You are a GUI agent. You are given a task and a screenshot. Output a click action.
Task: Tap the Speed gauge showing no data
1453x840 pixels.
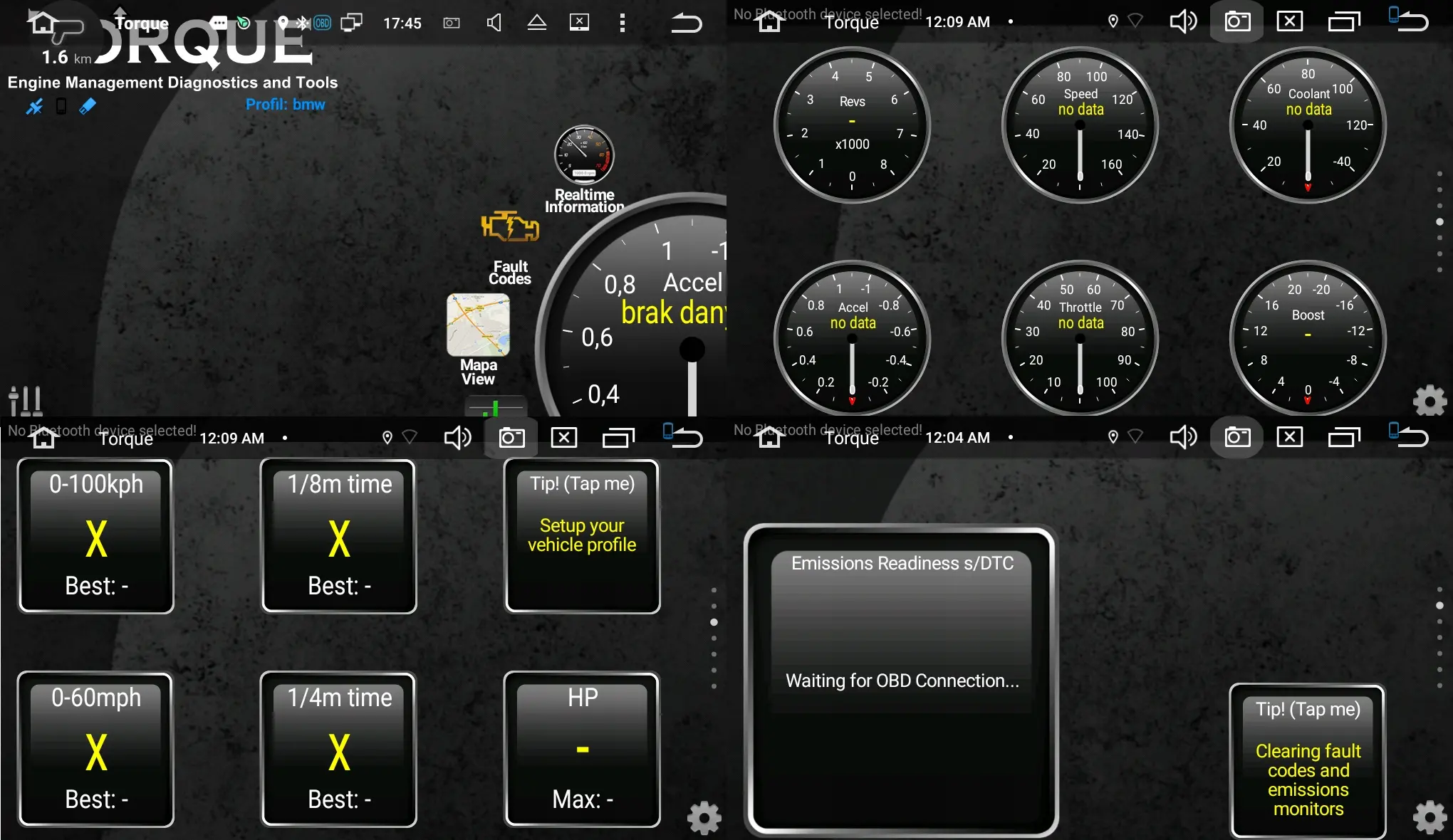pyautogui.click(x=1080, y=125)
